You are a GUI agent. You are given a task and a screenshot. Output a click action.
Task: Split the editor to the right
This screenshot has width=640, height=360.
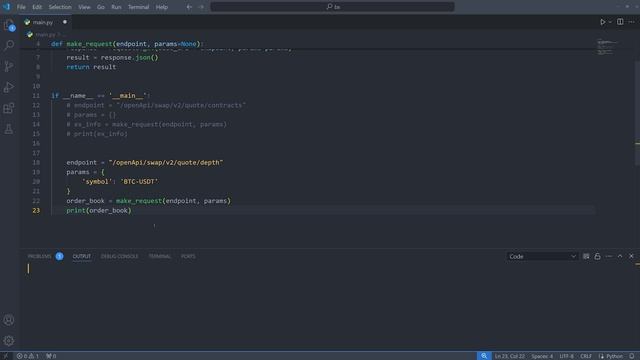click(620, 22)
